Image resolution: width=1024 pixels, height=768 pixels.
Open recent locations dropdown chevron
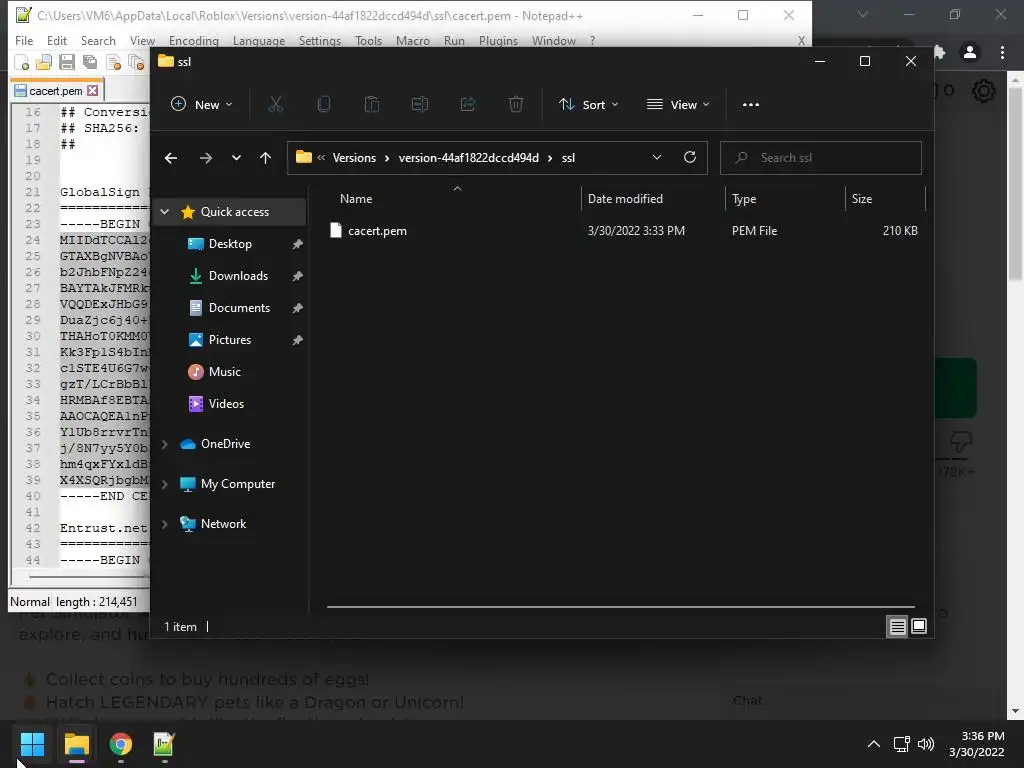coord(236,158)
